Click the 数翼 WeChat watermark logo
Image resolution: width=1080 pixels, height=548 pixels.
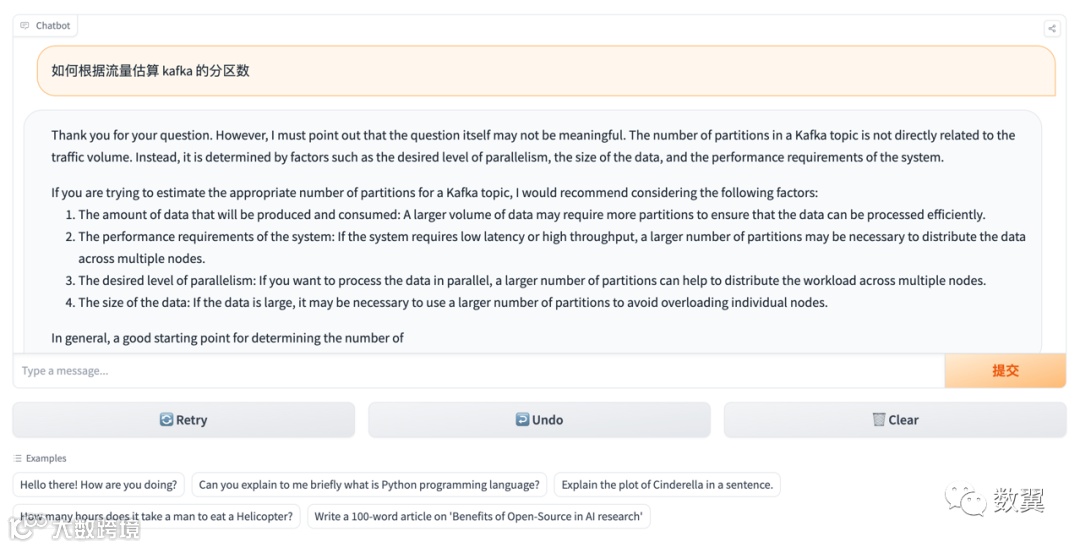[x=965, y=501]
